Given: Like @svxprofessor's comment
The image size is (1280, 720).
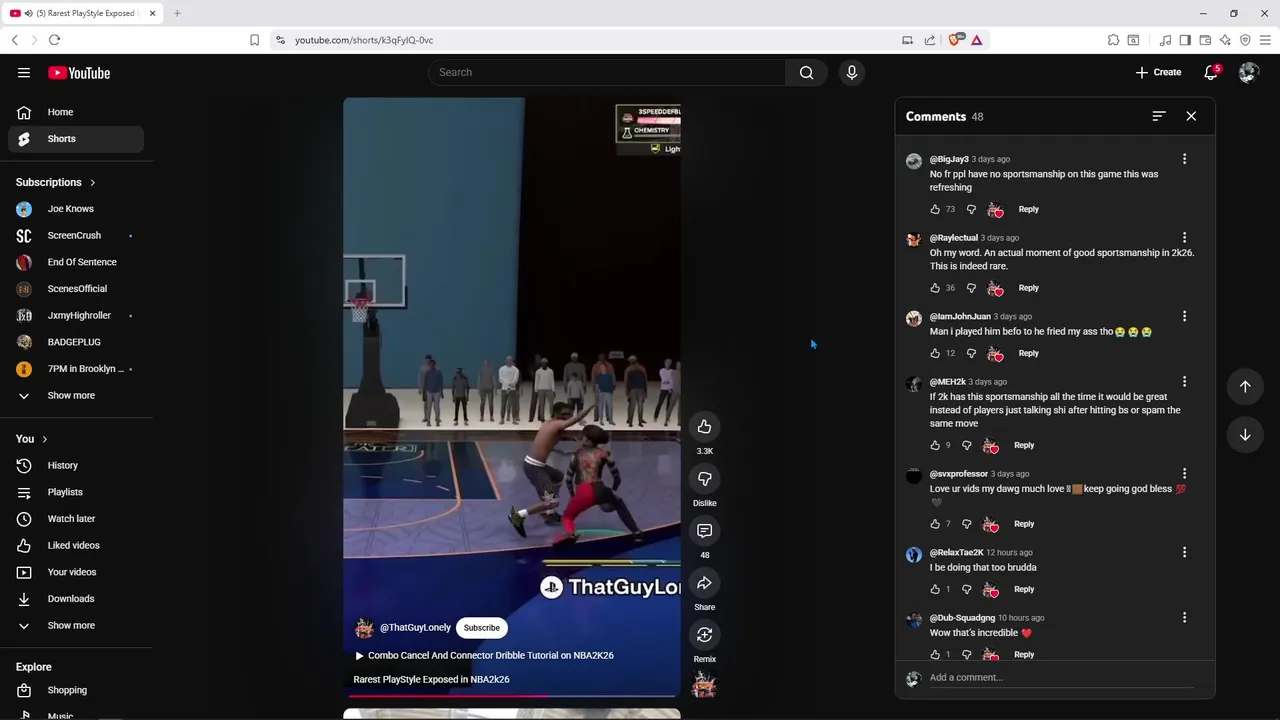Looking at the screenshot, I should click(935, 524).
